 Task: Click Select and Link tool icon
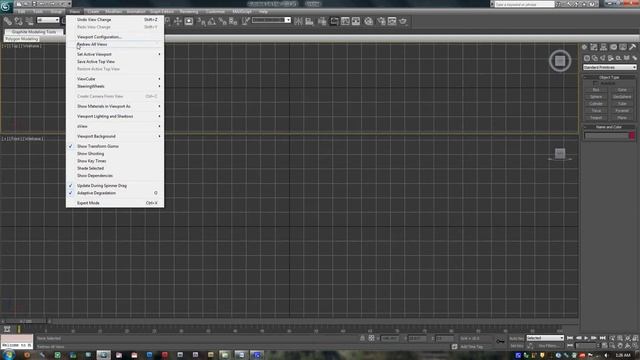click(x=8, y=21)
